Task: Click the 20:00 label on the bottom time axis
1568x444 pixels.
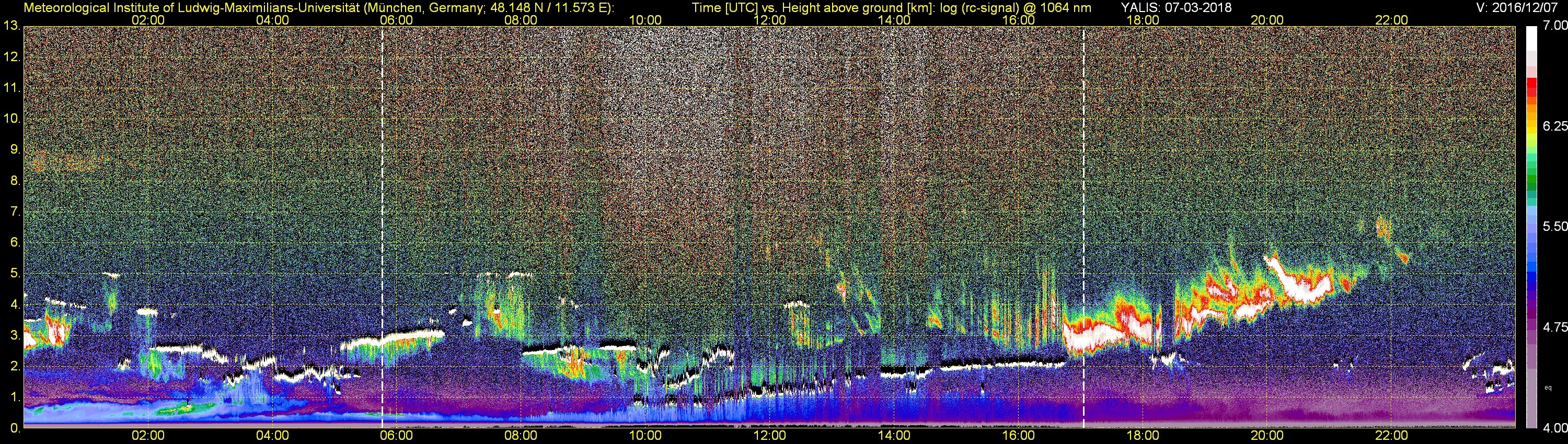Action: pos(1267,436)
